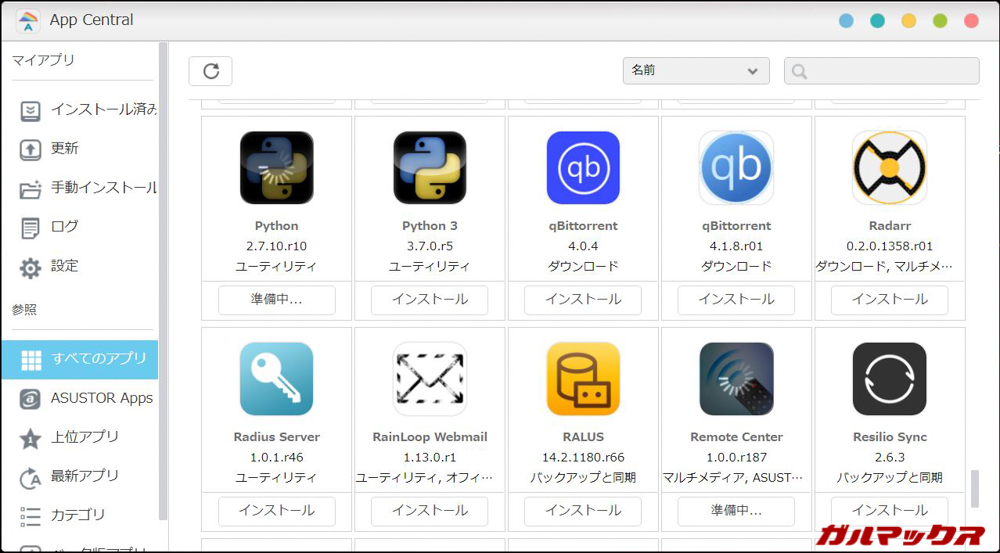Open the qBittorrent 4.1.8 round icon

point(736,168)
